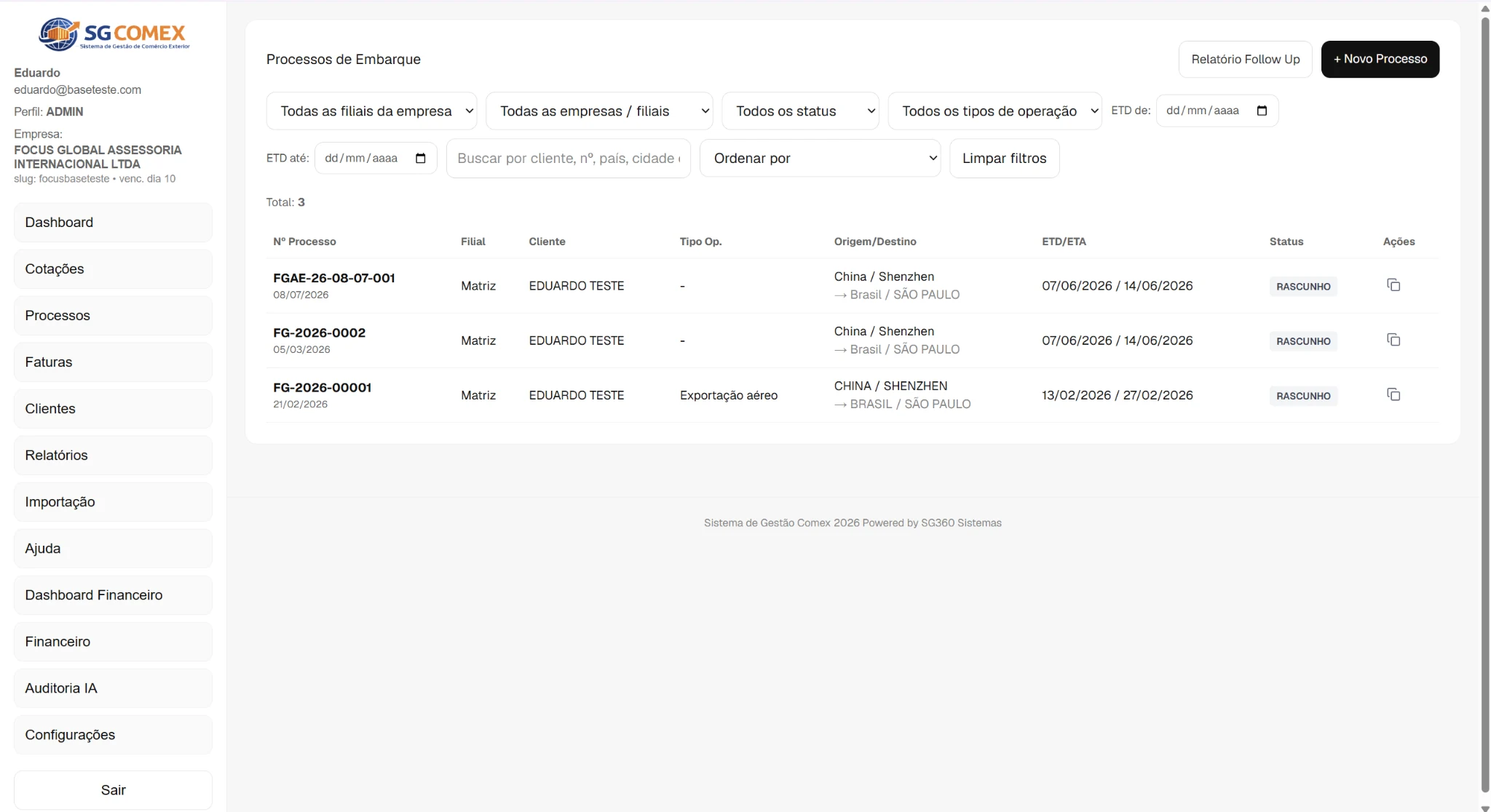The image size is (1491, 812).
Task: Duplicate process FG-2026-00001 via copy icon
Action: [x=1393, y=394]
